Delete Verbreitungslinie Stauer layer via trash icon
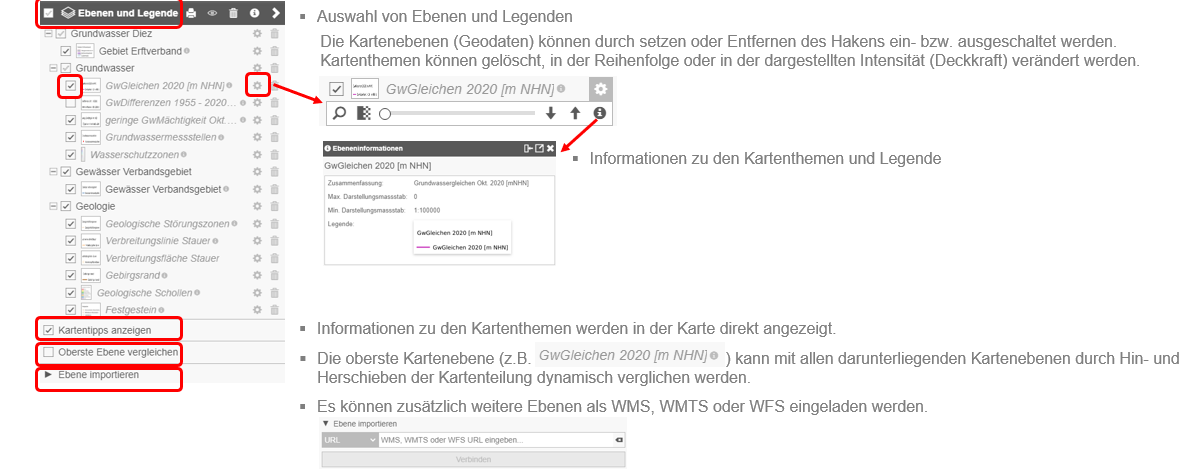This screenshot has width=1183, height=469. pos(275,241)
